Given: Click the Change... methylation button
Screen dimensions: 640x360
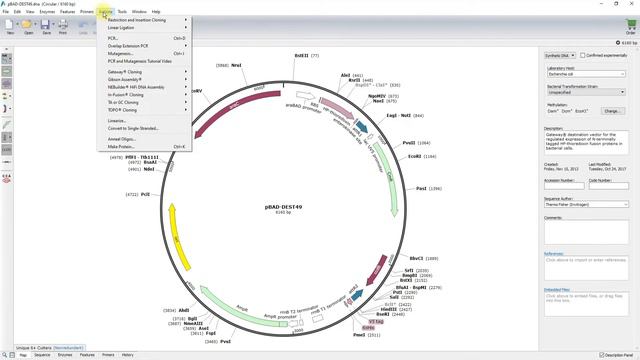Looking at the screenshot, I should pos(612,111).
